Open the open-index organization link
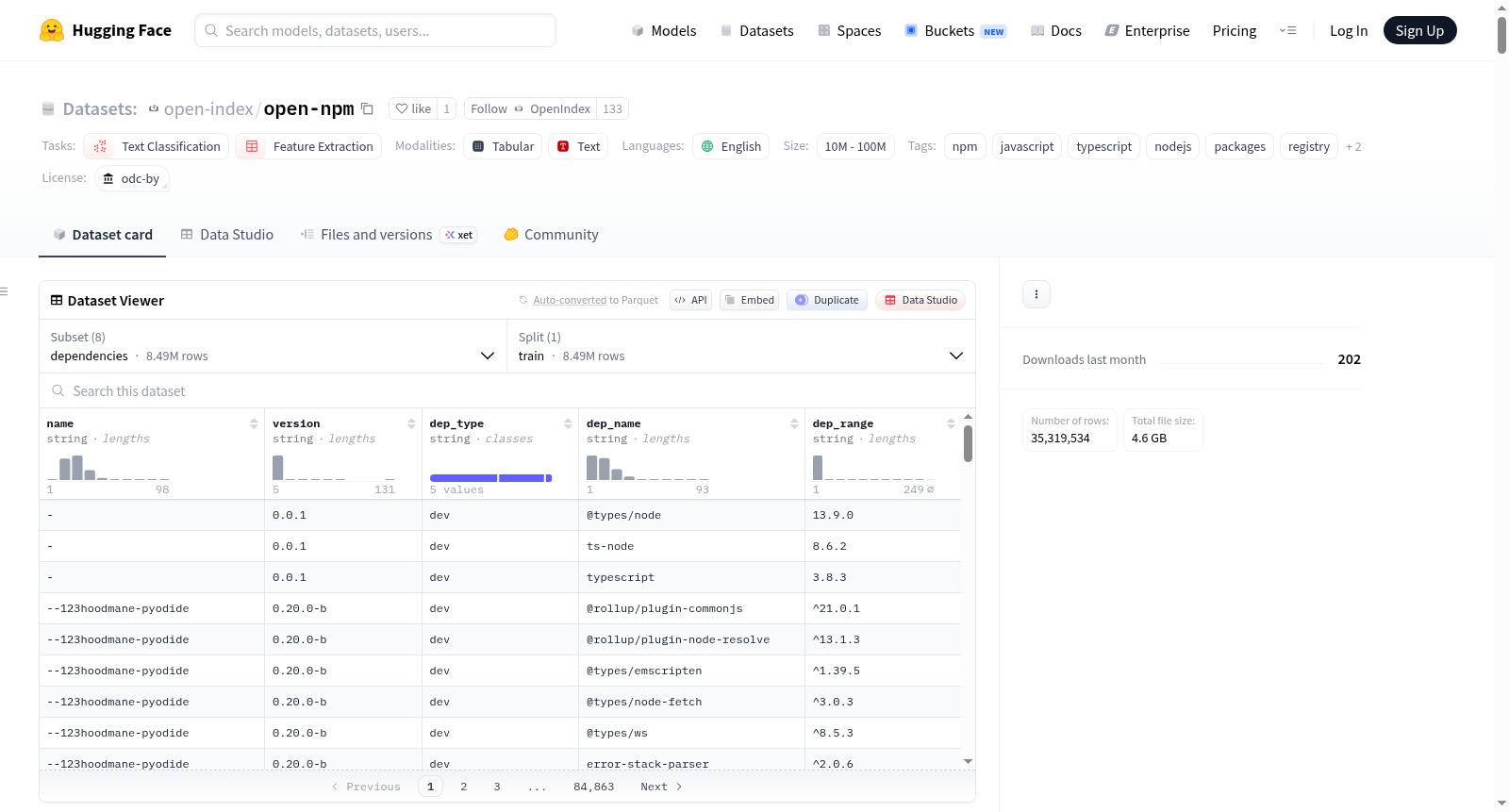1509x812 pixels. 208,108
